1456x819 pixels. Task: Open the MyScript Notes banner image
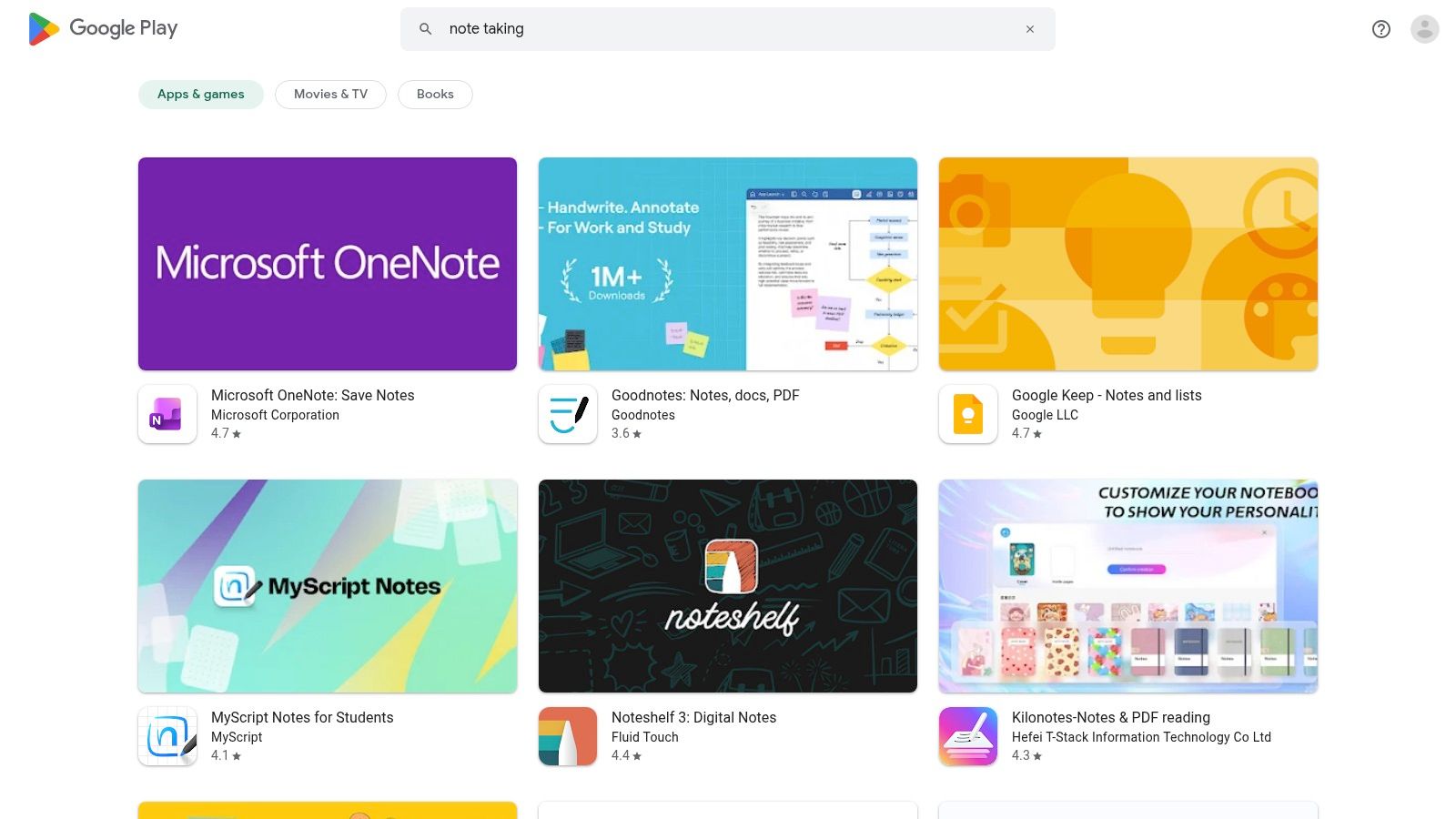point(328,586)
